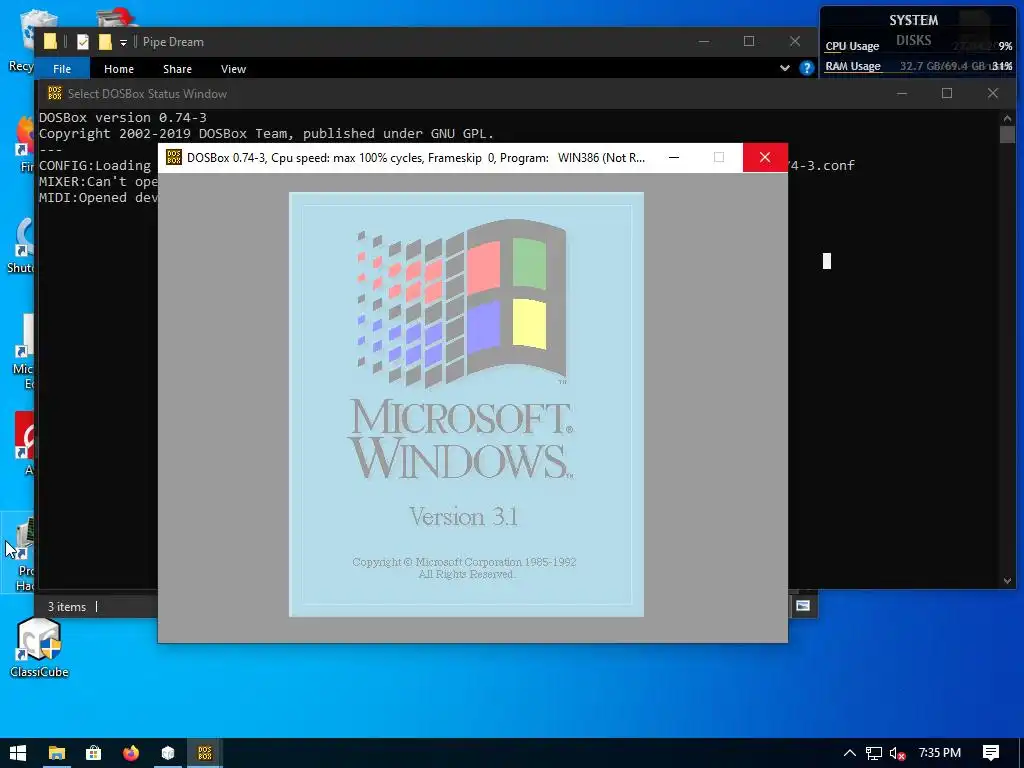Show hidden system tray icons

pyautogui.click(x=850, y=753)
